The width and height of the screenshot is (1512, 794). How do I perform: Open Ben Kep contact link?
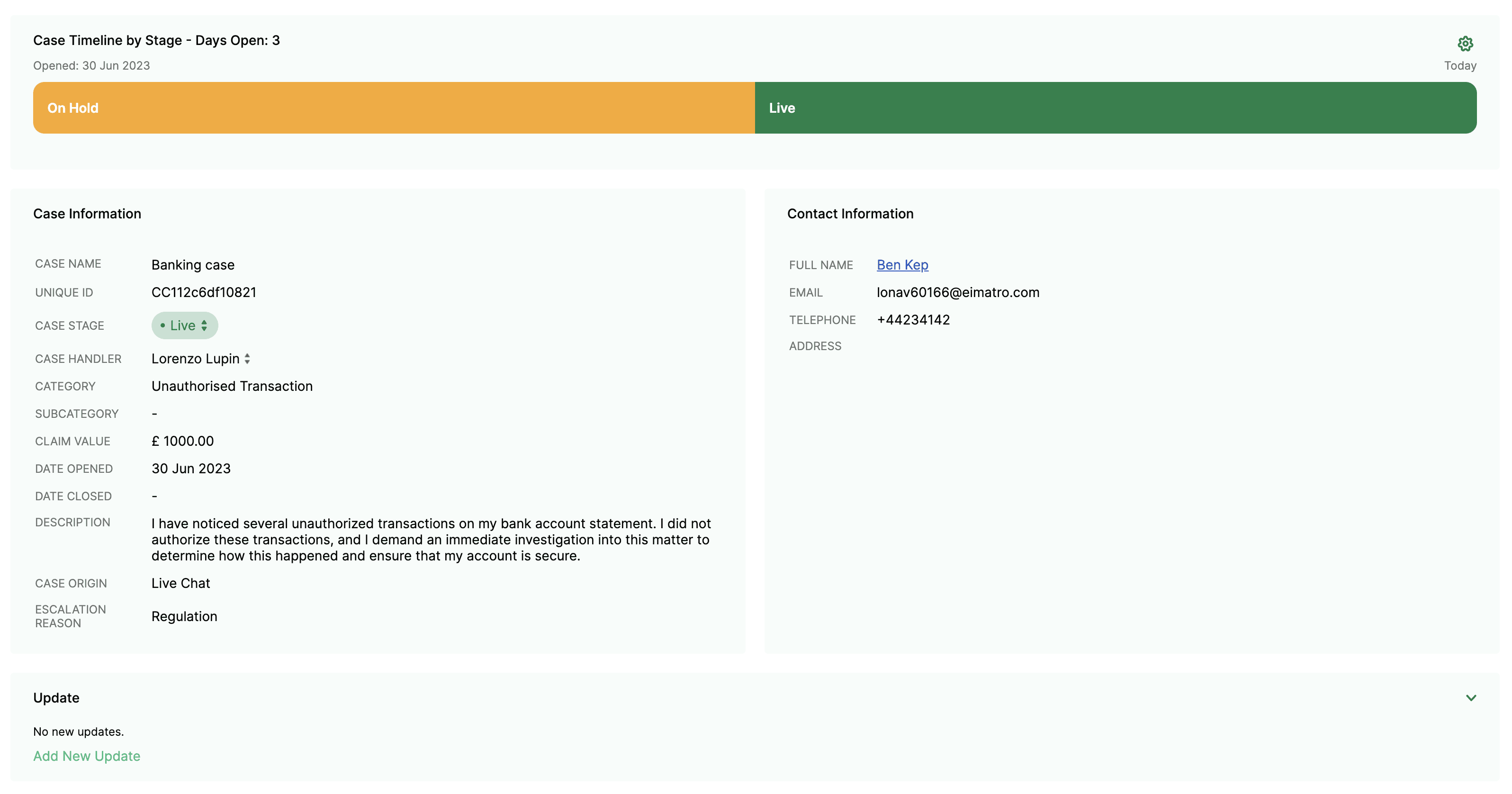902,265
